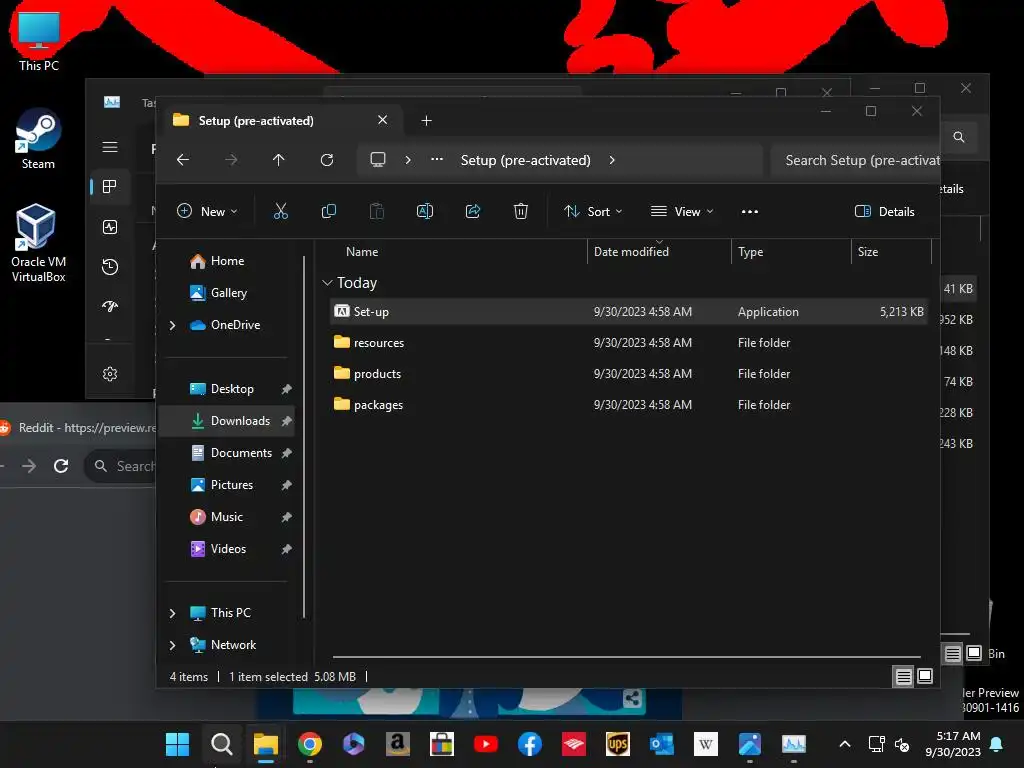Expand This PC in navigation pane
The image size is (1024, 768).
[x=172, y=613]
